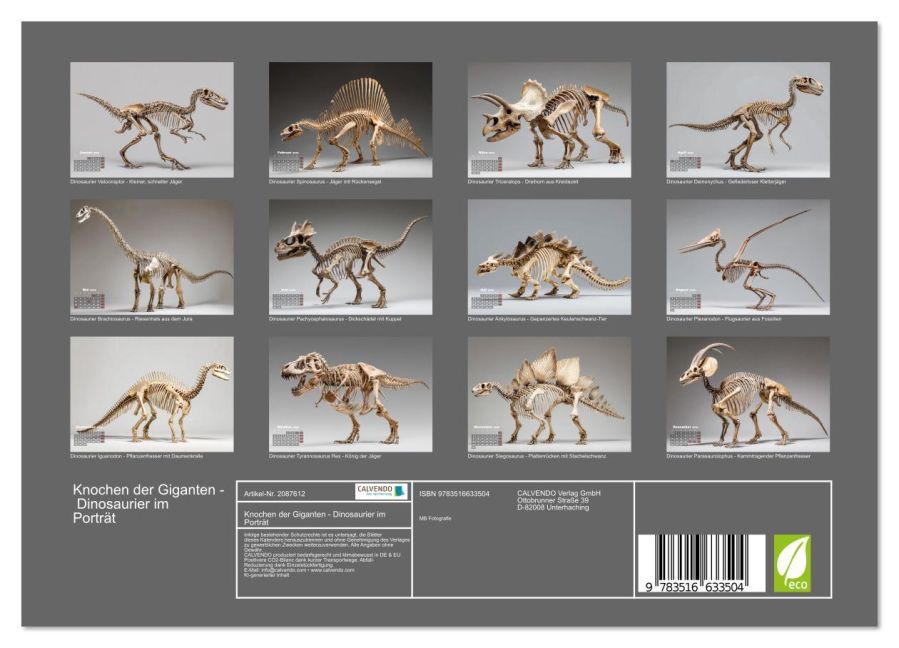Viewport: 899px width, 648px height.
Task: Click the copyright notice paragraph
Action: [x=326, y=555]
